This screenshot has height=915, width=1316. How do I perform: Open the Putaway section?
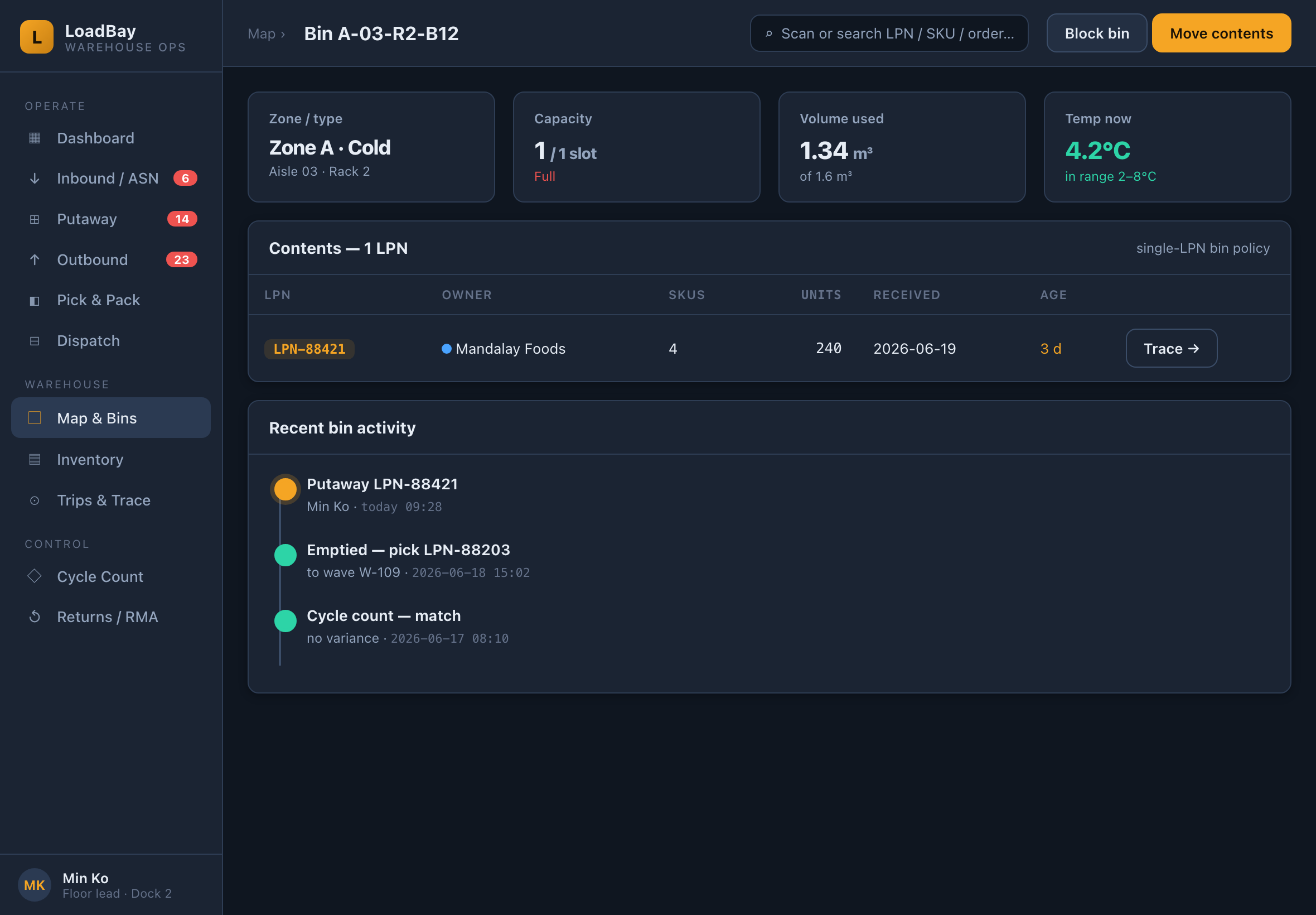pyautogui.click(x=111, y=219)
